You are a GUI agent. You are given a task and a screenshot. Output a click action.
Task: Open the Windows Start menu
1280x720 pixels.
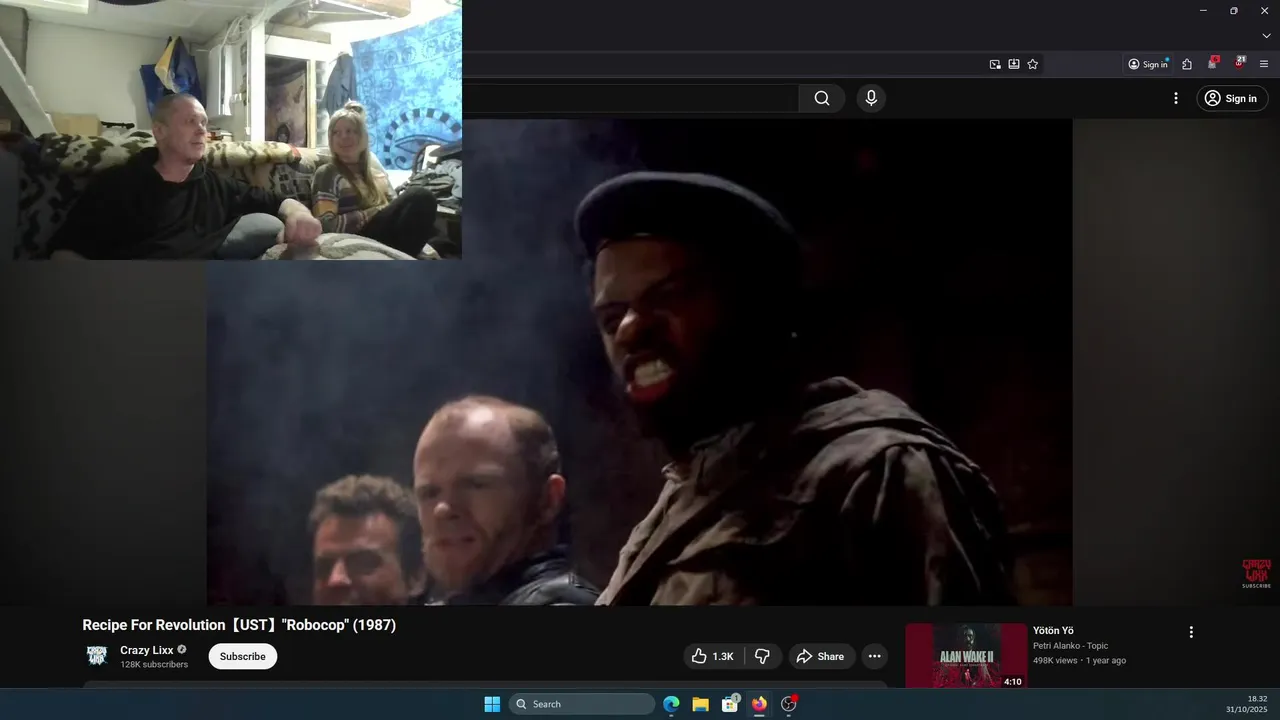pyautogui.click(x=492, y=704)
